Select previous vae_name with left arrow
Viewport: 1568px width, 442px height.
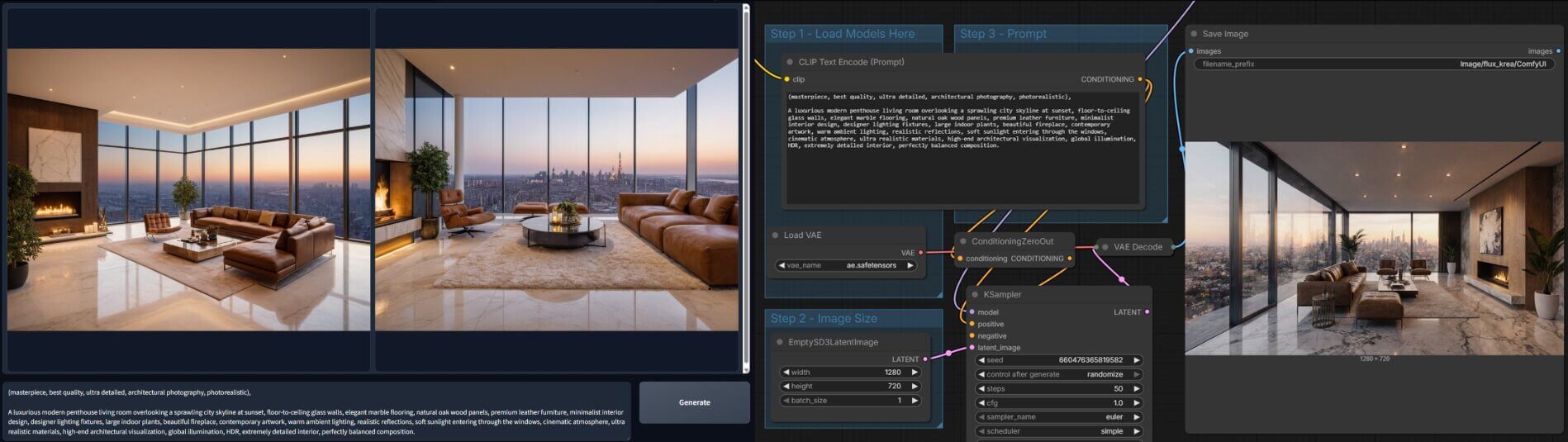tap(782, 265)
